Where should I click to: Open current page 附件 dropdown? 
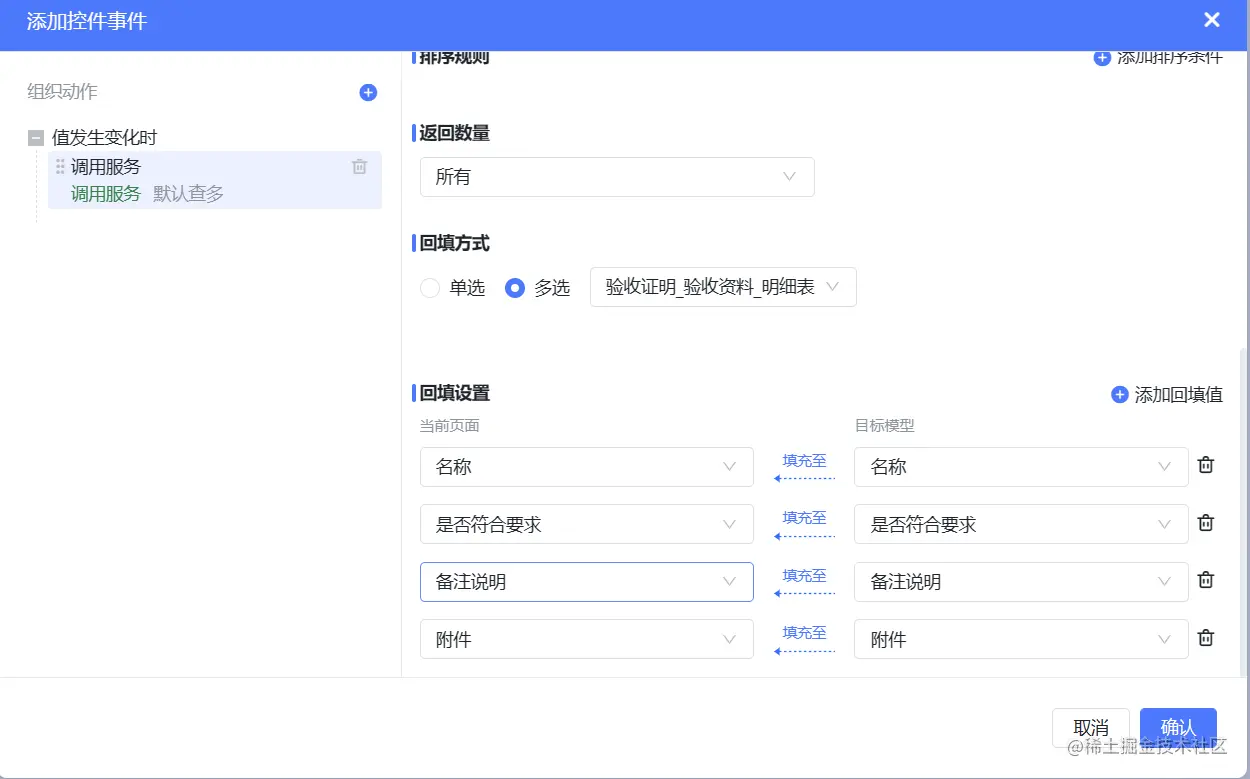587,639
